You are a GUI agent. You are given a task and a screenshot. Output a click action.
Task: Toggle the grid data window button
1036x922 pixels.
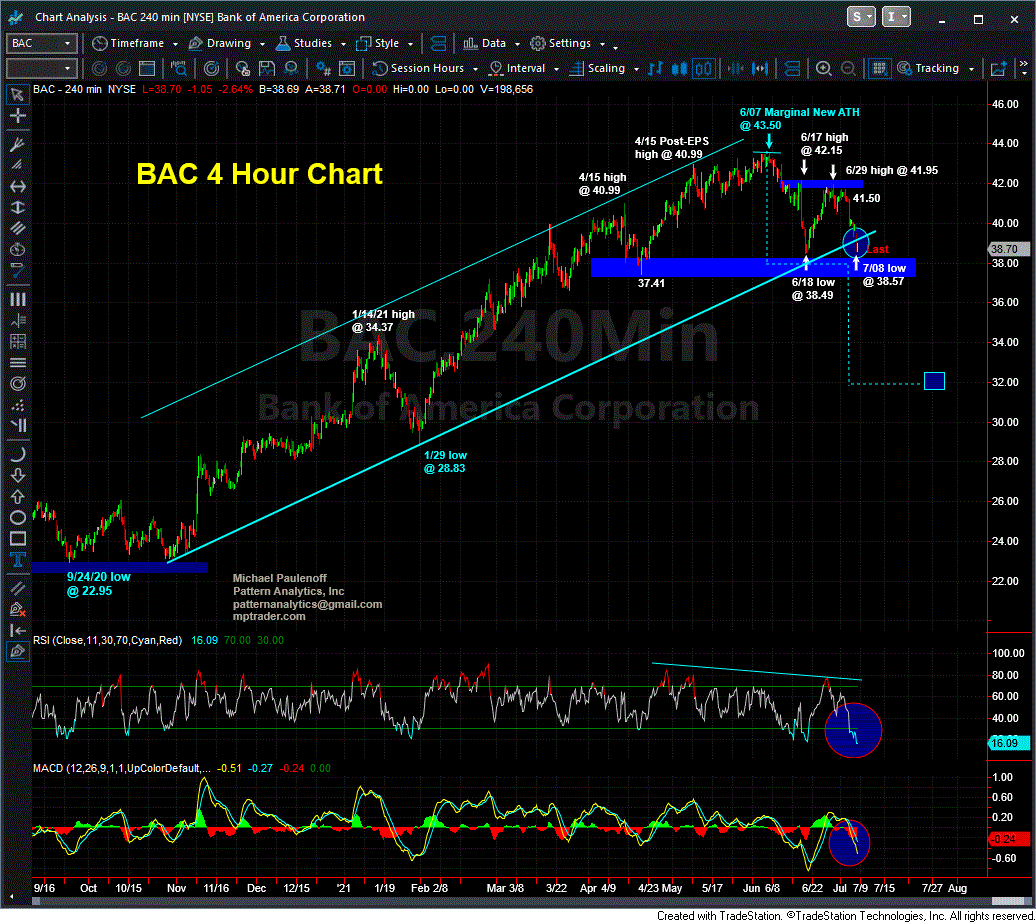pos(879,68)
